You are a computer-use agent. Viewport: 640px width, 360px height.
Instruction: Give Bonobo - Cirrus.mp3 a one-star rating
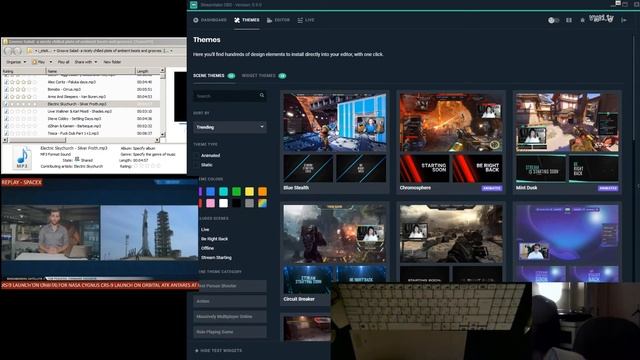(12, 89)
